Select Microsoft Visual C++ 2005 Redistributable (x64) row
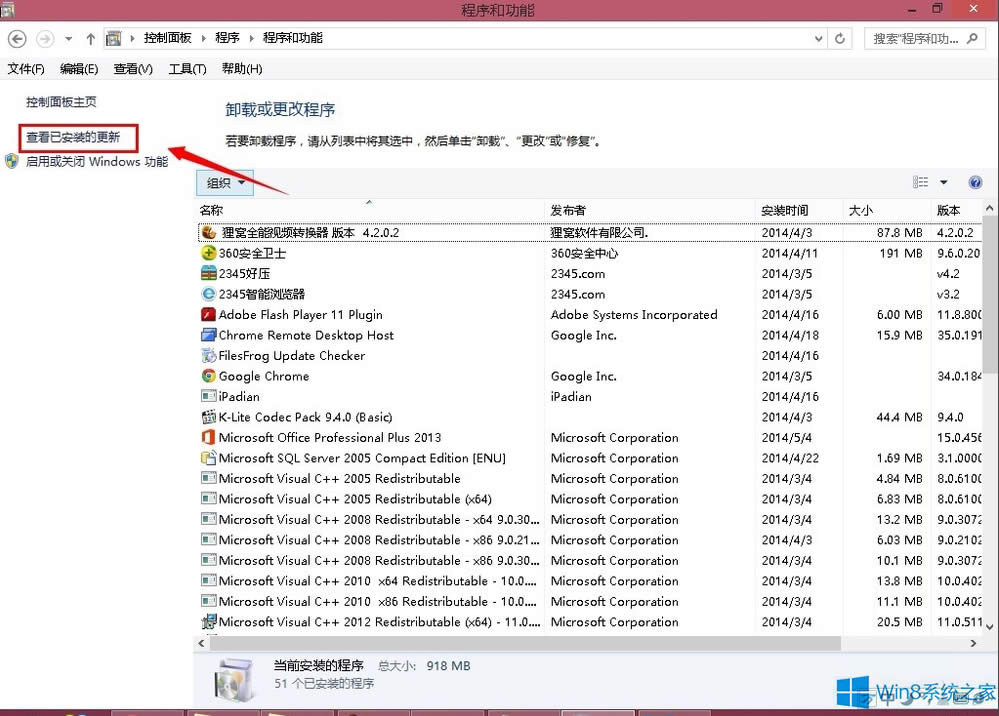Screen dimensions: 999x716 591,499
